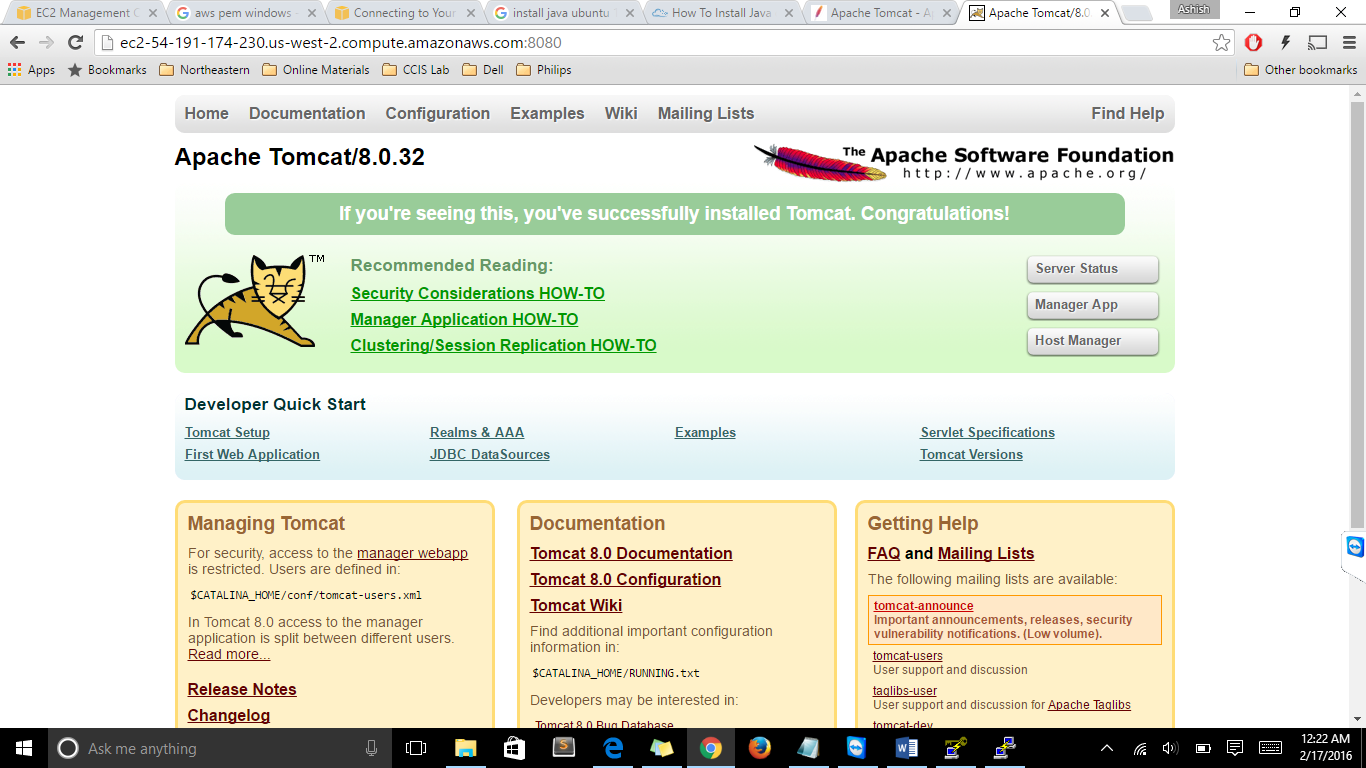Image resolution: width=1366 pixels, height=768 pixels.
Task: Open the red Opera-style extension icon
Action: 1254,43
